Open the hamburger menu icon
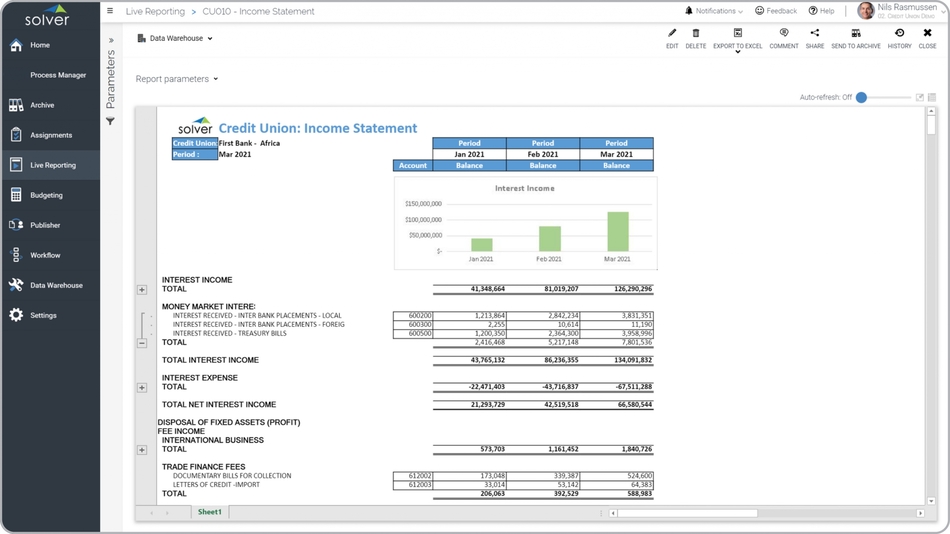950x534 pixels. tap(110, 11)
